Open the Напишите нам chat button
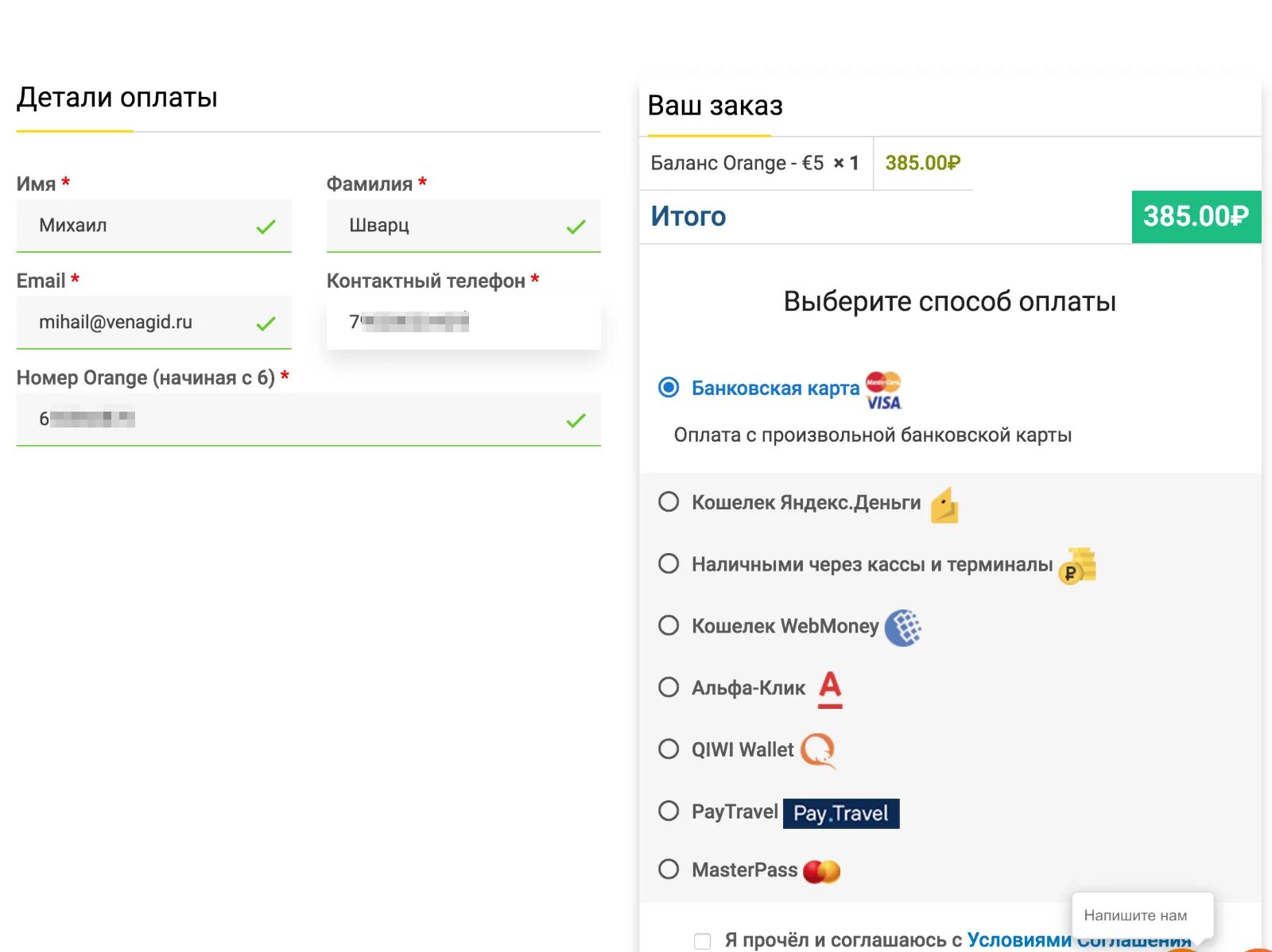1272x952 pixels. click(1142, 915)
